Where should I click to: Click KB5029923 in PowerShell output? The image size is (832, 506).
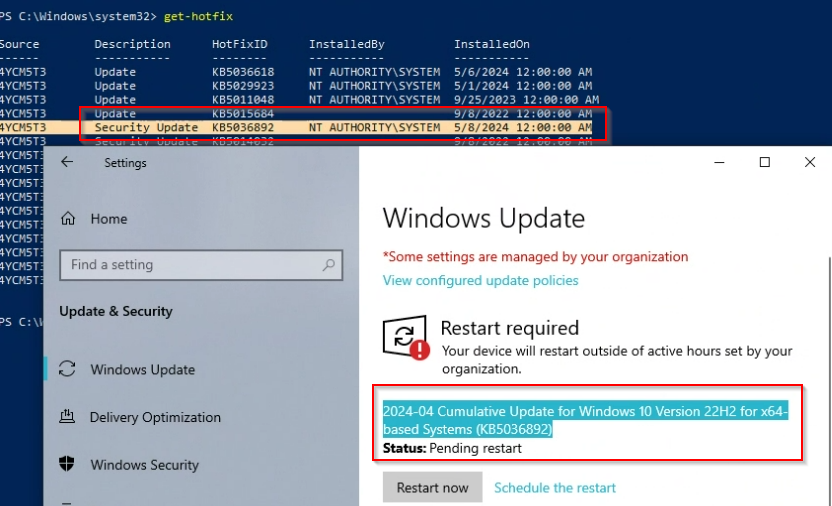(243, 85)
